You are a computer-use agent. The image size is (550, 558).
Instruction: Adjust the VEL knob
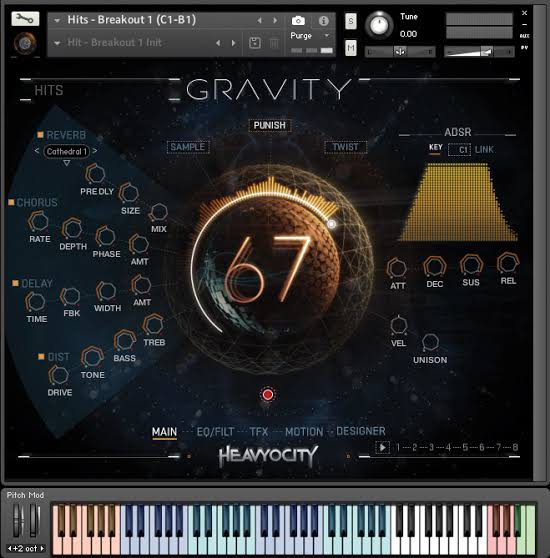[x=398, y=325]
